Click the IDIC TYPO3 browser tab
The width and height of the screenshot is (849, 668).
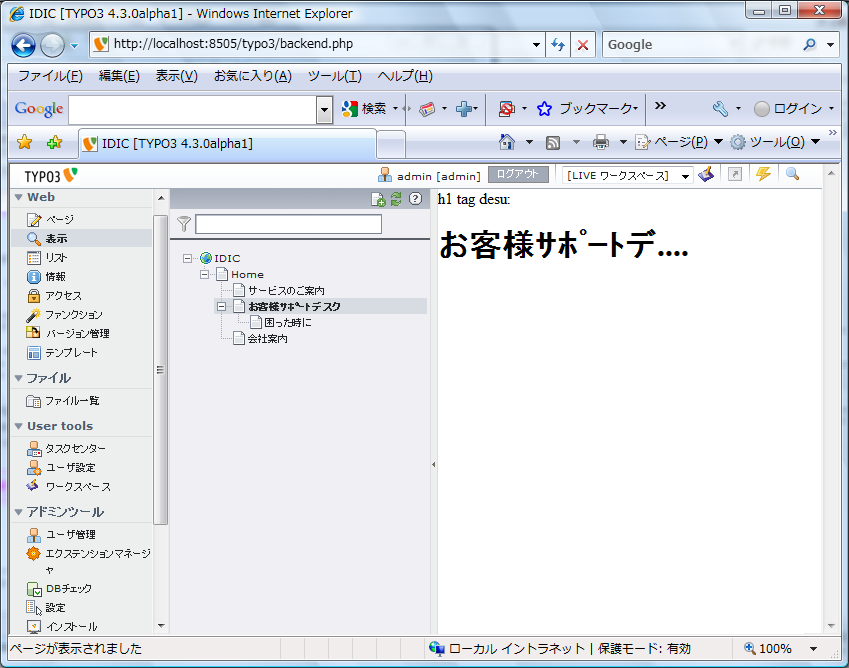(x=227, y=144)
